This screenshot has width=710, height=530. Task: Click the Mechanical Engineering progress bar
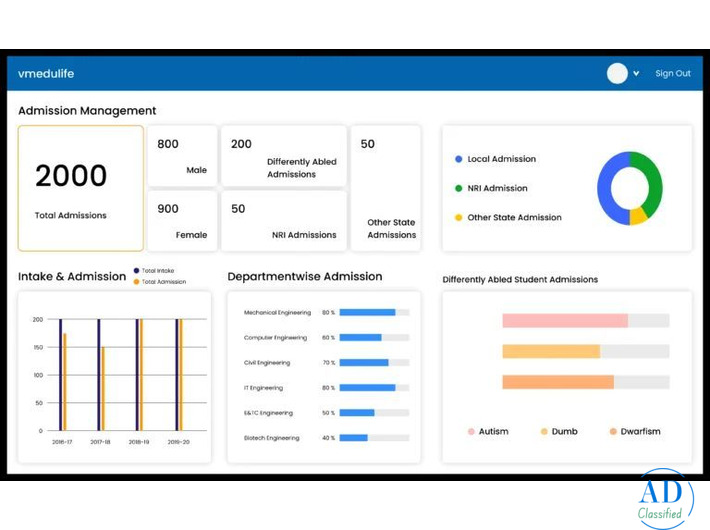click(374, 312)
